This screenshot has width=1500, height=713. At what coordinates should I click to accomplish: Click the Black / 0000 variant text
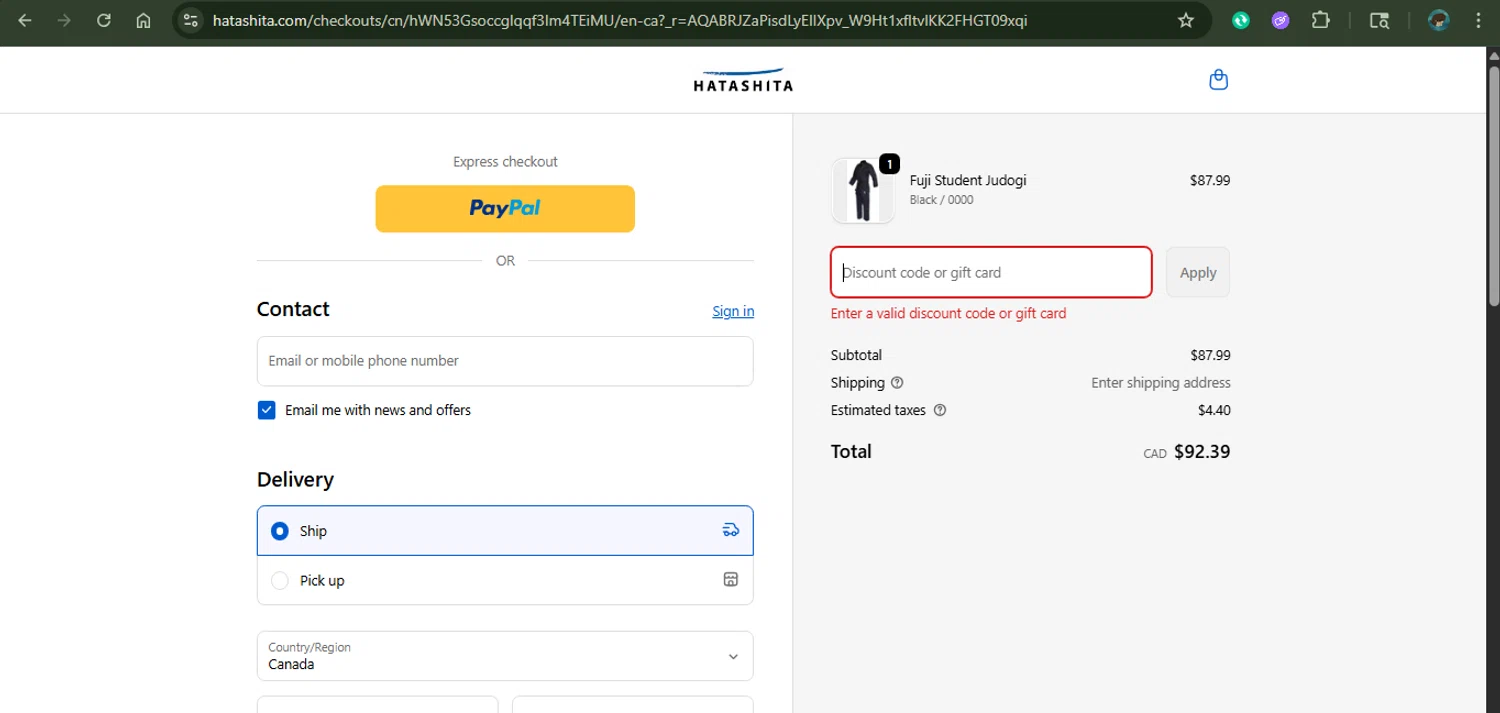pyautogui.click(x=941, y=200)
